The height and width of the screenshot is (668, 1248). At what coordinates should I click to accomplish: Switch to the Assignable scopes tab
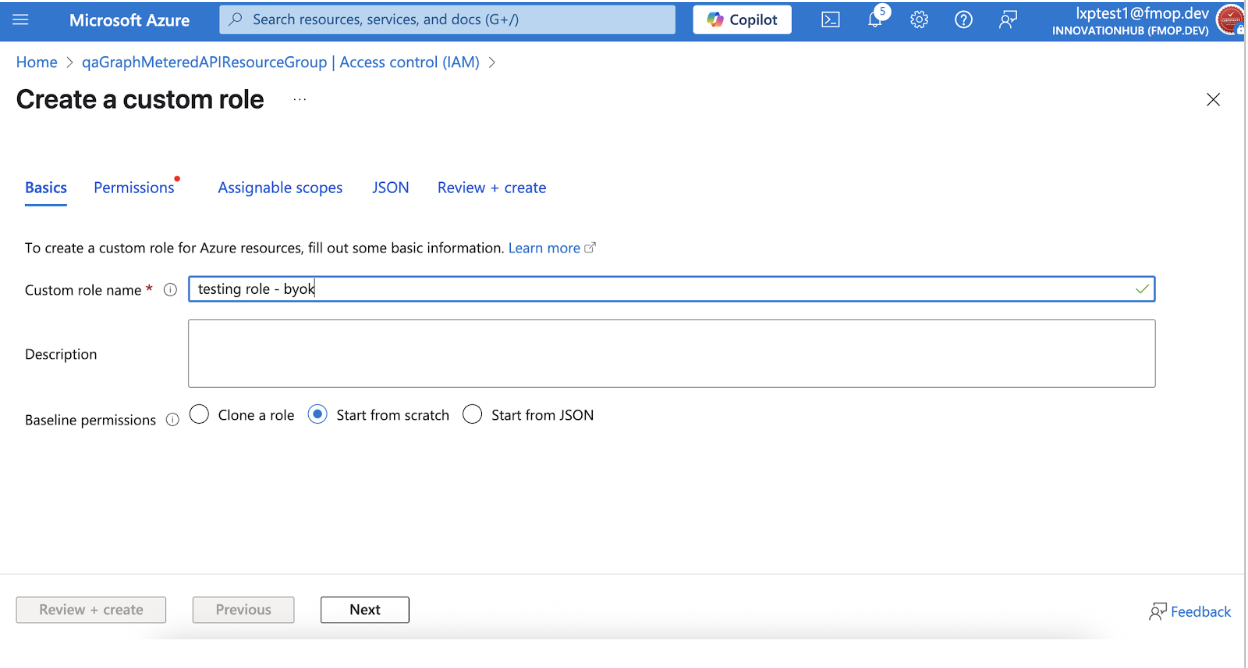[x=280, y=188]
